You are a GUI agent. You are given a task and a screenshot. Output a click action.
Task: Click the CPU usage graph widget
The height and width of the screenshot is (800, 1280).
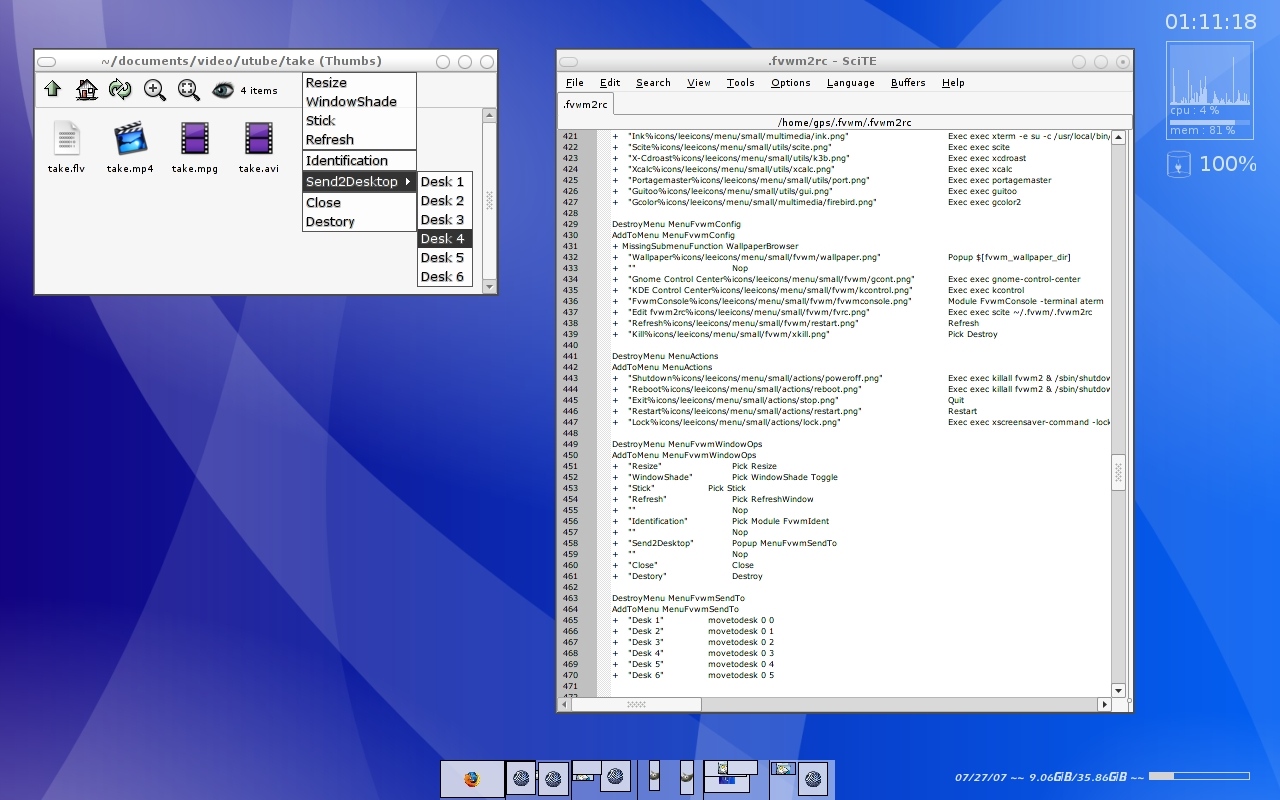coord(1210,73)
